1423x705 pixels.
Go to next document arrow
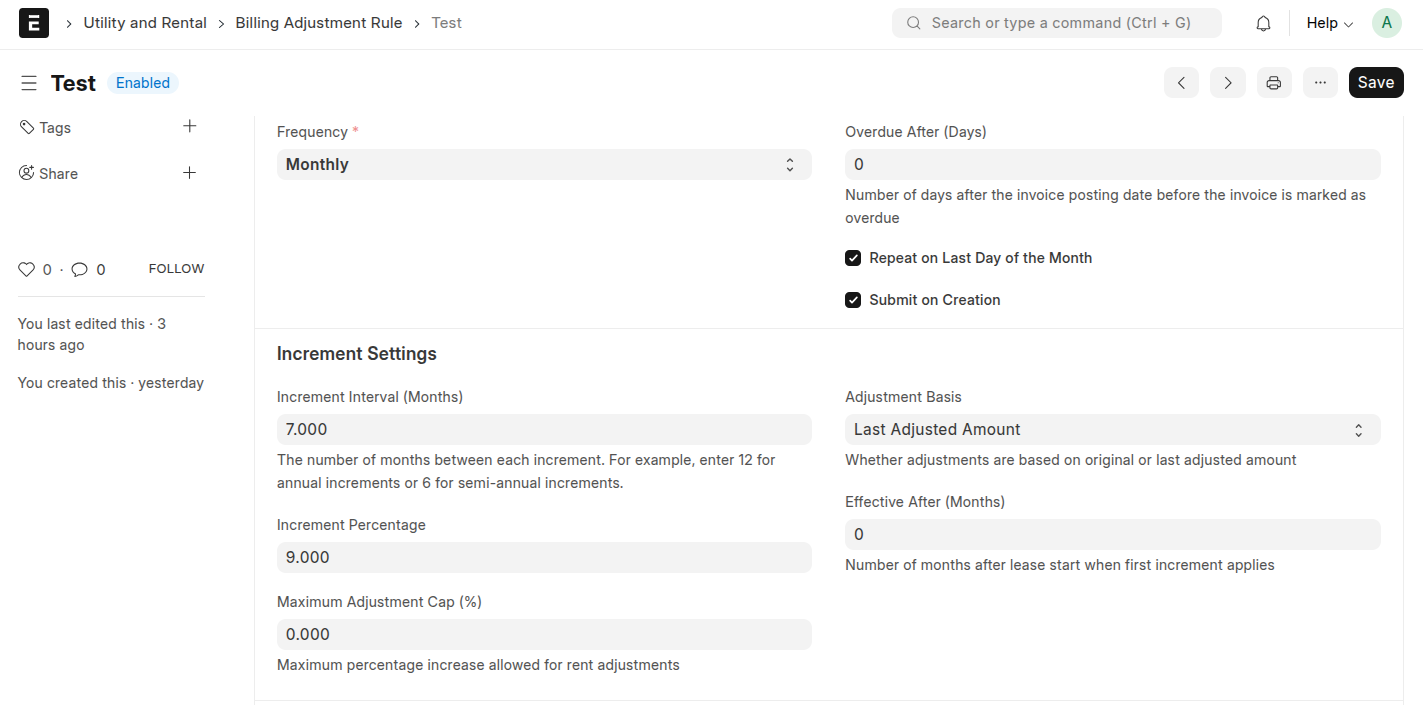pyautogui.click(x=1227, y=83)
